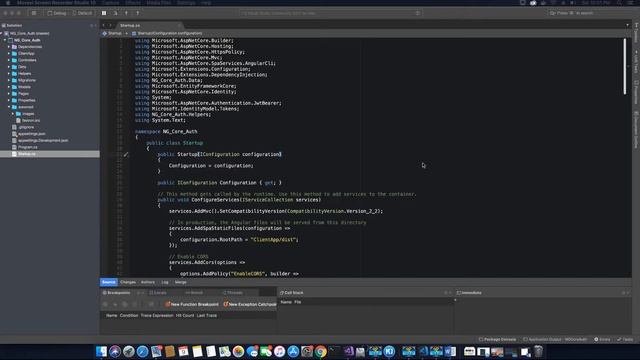Open Application Output pad in status bar
This screenshot has height=360, width=640.
point(556,340)
